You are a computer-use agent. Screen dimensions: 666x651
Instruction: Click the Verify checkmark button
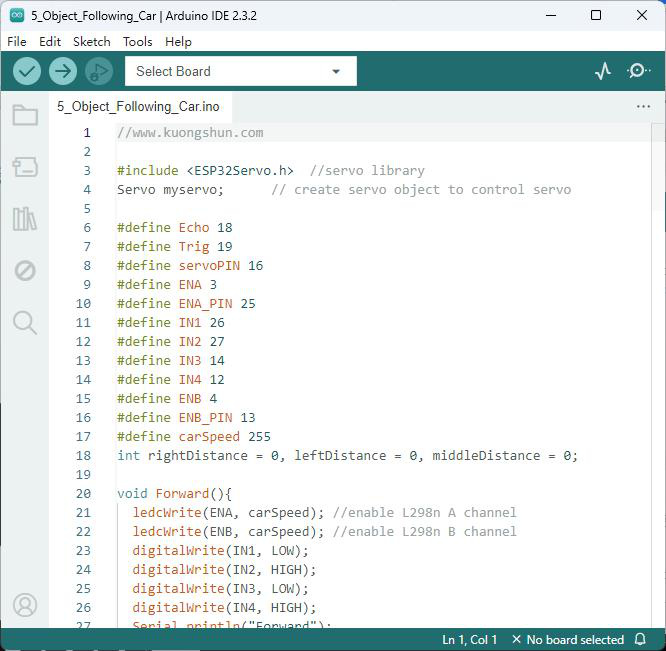tap(27, 71)
